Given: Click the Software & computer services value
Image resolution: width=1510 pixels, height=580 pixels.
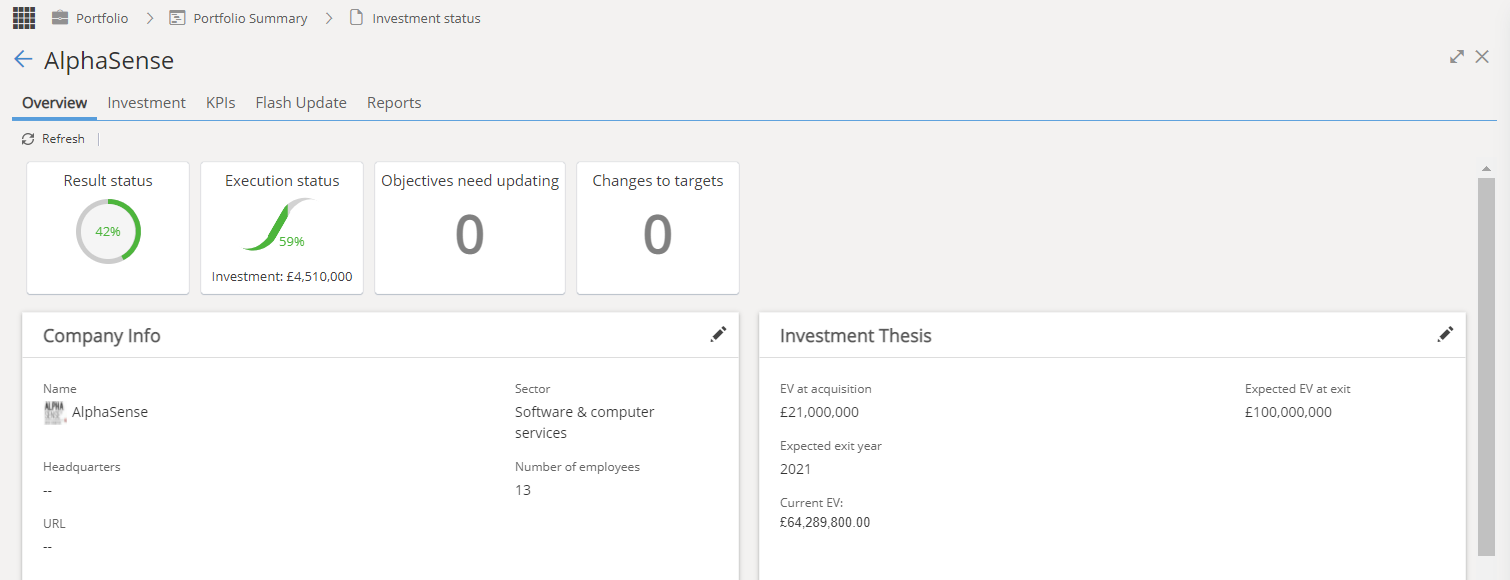Looking at the screenshot, I should [x=585, y=422].
